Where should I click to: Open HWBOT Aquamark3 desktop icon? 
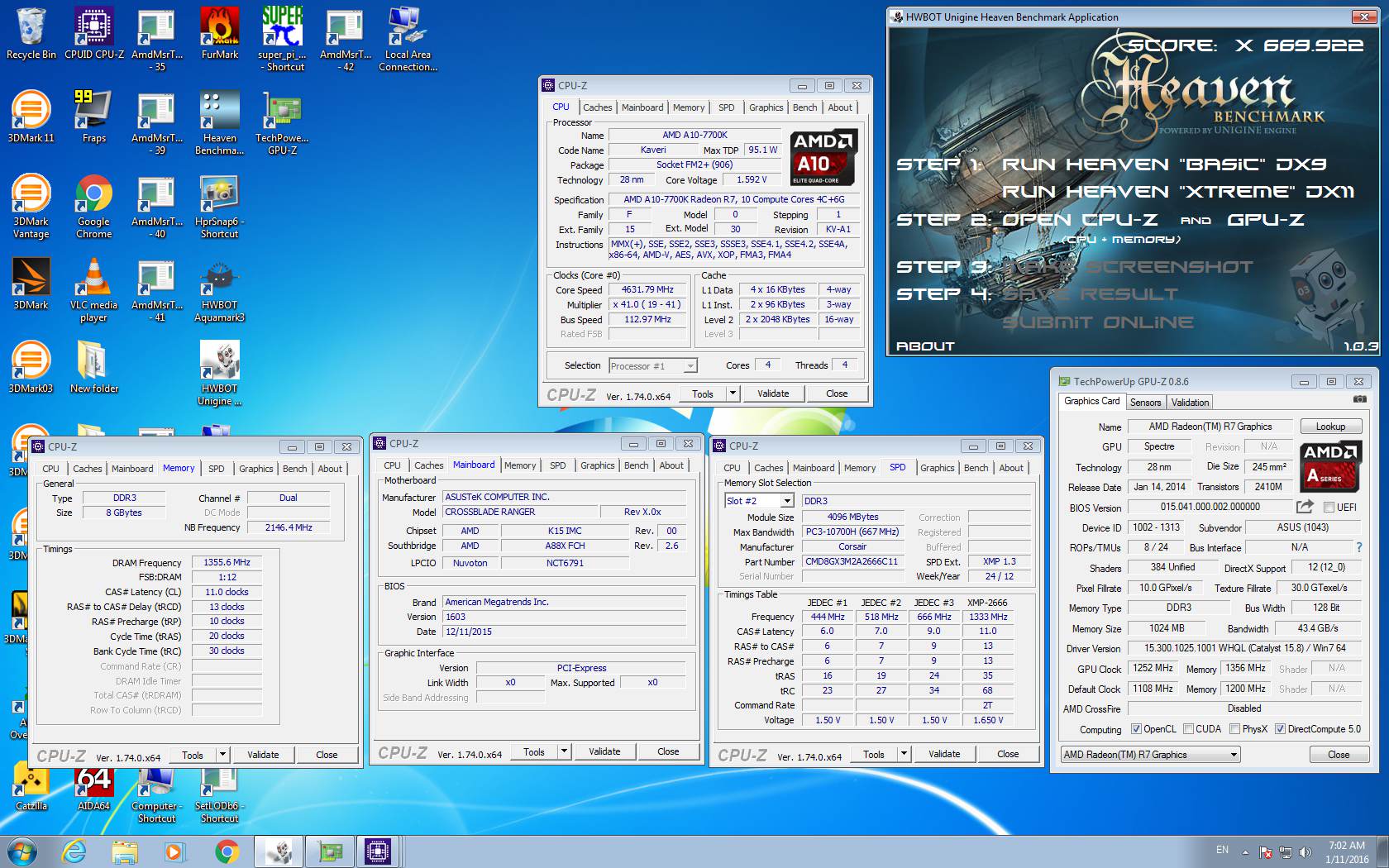coord(220,289)
